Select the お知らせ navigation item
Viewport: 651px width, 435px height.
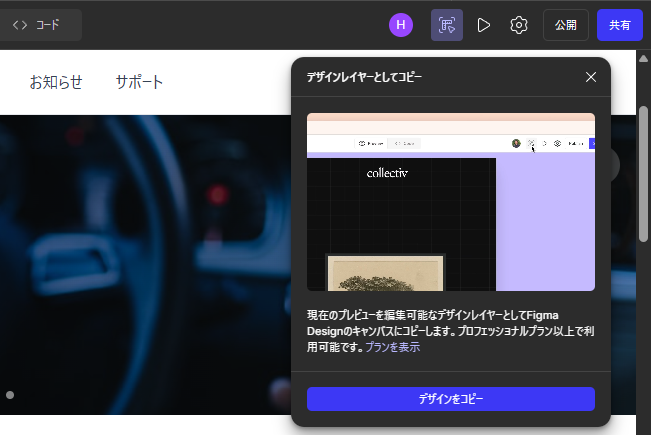click(56, 82)
